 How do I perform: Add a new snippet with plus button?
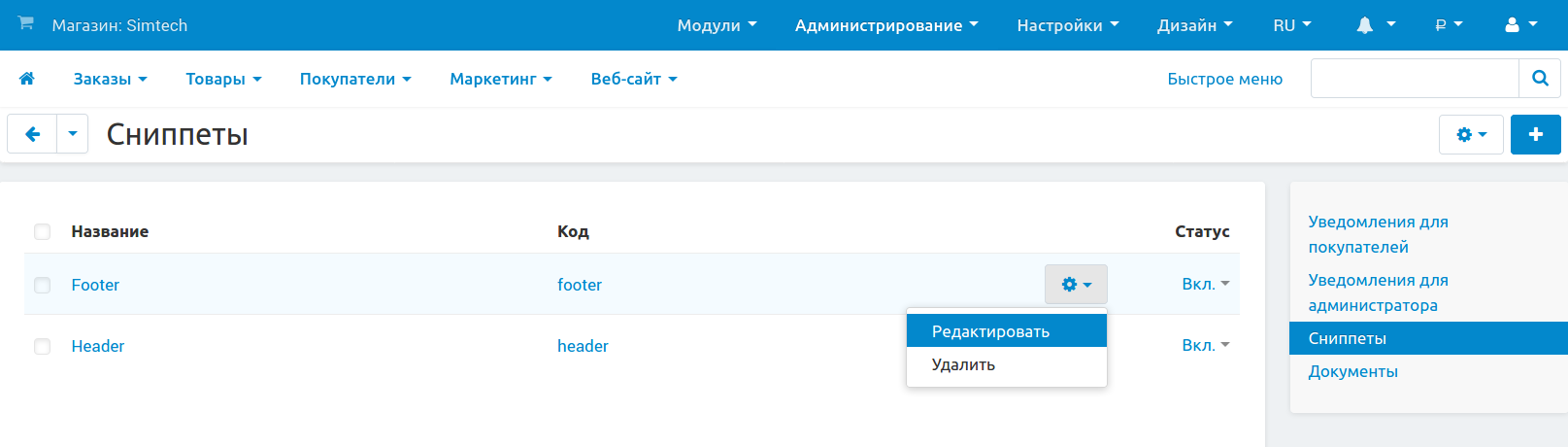point(1535,134)
